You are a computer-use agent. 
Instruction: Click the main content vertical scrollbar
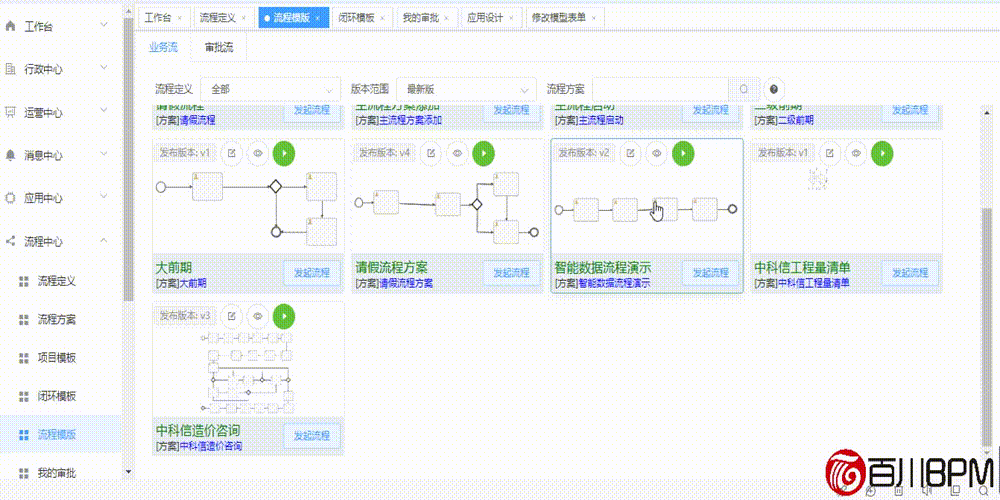pyautogui.click(x=988, y=327)
